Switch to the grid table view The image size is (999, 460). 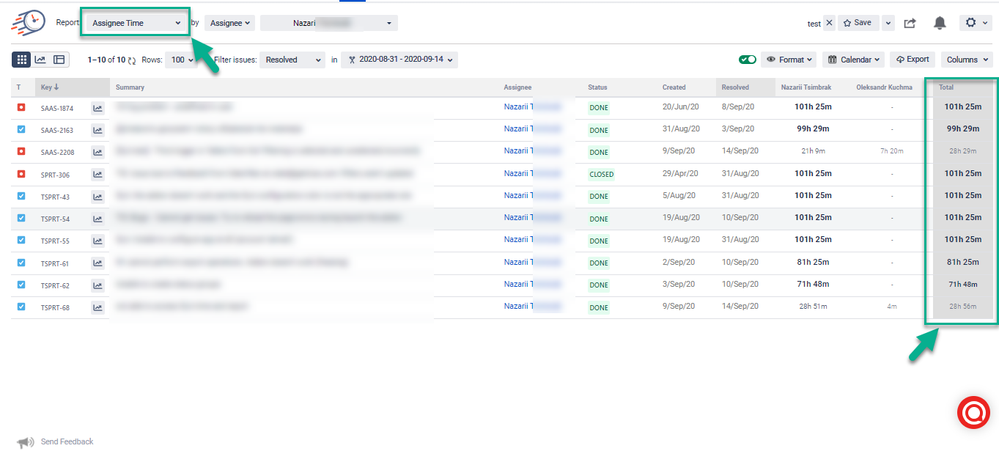pos(21,59)
